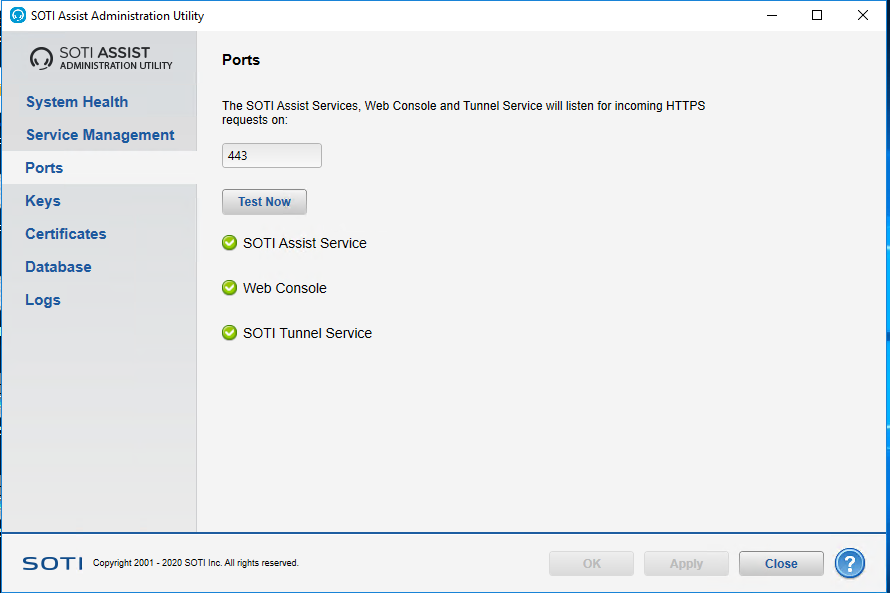
Task: Click the SOTI Assist Service label
Action: click(305, 243)
